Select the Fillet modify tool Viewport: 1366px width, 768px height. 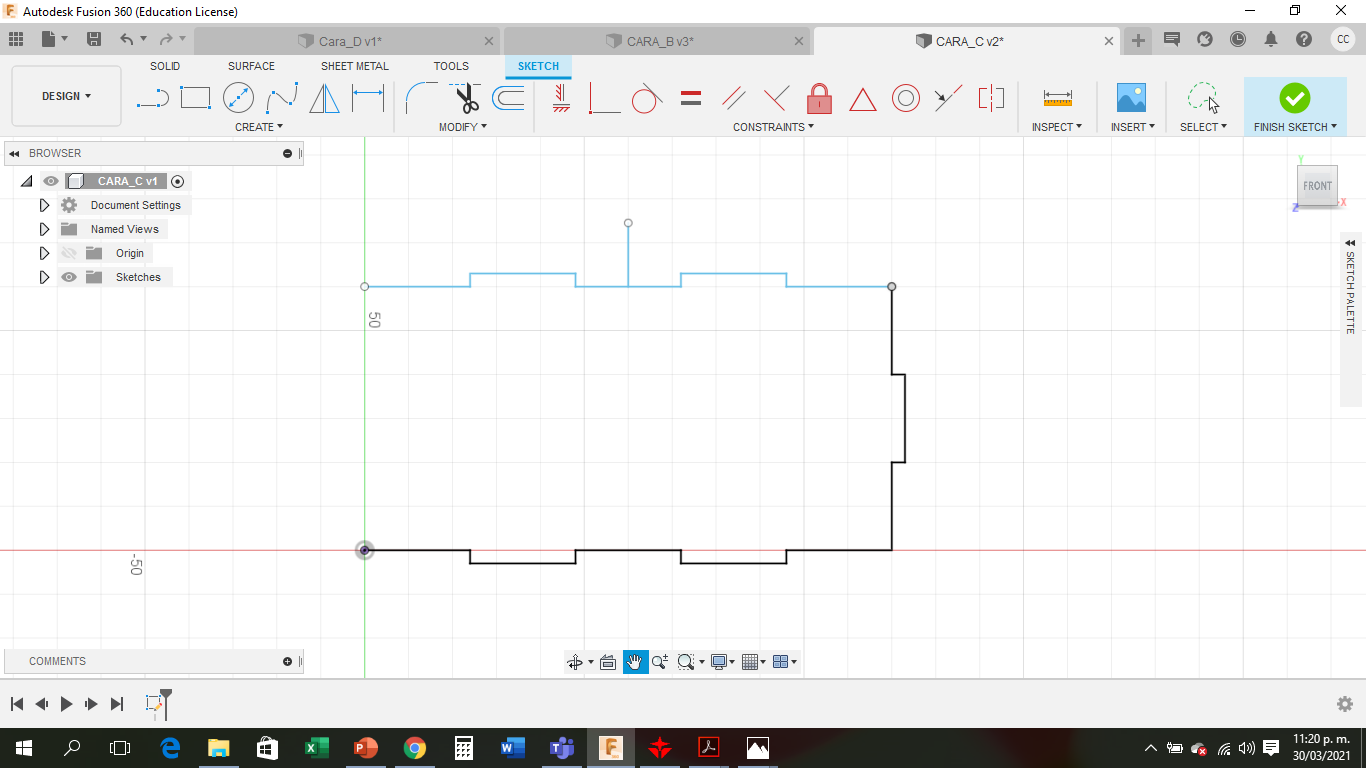coord(421,98)
